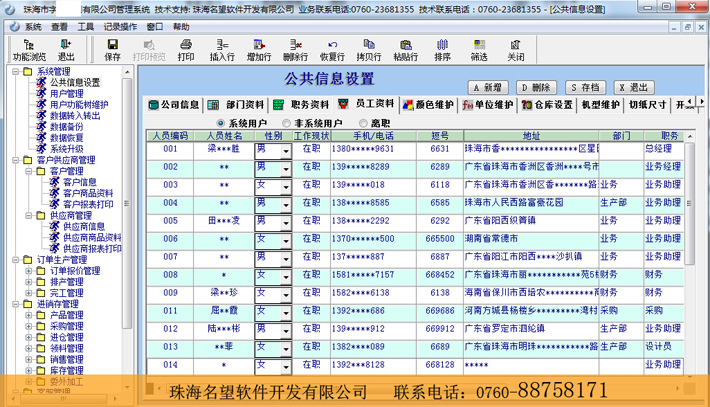Switch to the 仓库设置 tab

click(x=547, y=105)
